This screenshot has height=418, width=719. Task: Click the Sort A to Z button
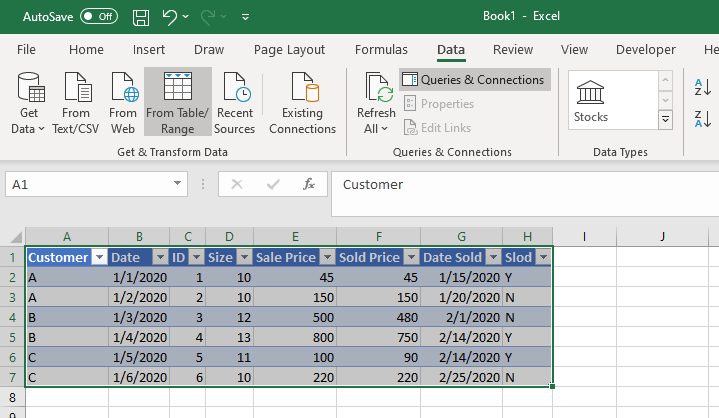pos(702,88)
